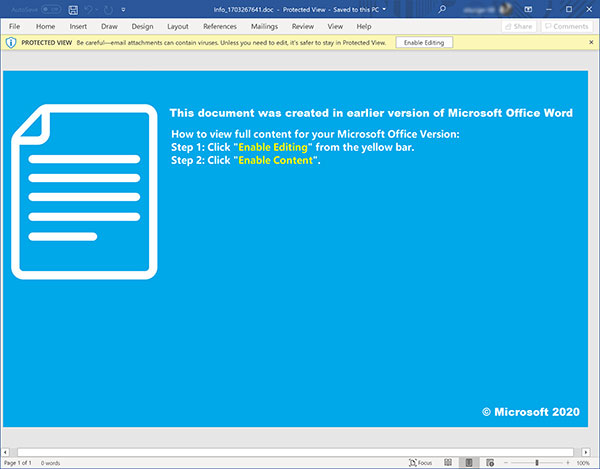
Task: Click Enable Editing in yellow bar
Action: pos(424,42)
